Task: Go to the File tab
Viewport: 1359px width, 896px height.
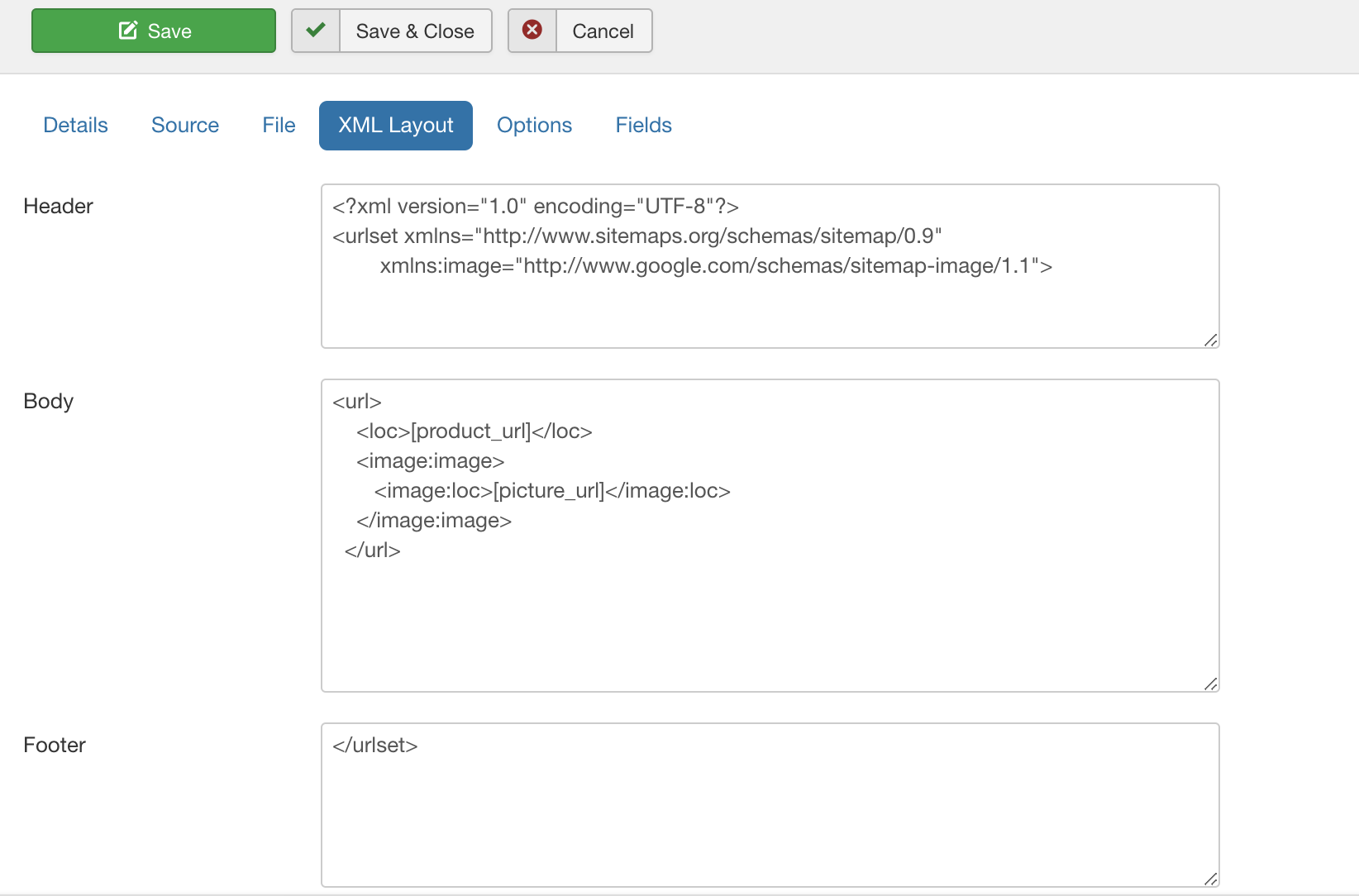Action: point(279,125)
